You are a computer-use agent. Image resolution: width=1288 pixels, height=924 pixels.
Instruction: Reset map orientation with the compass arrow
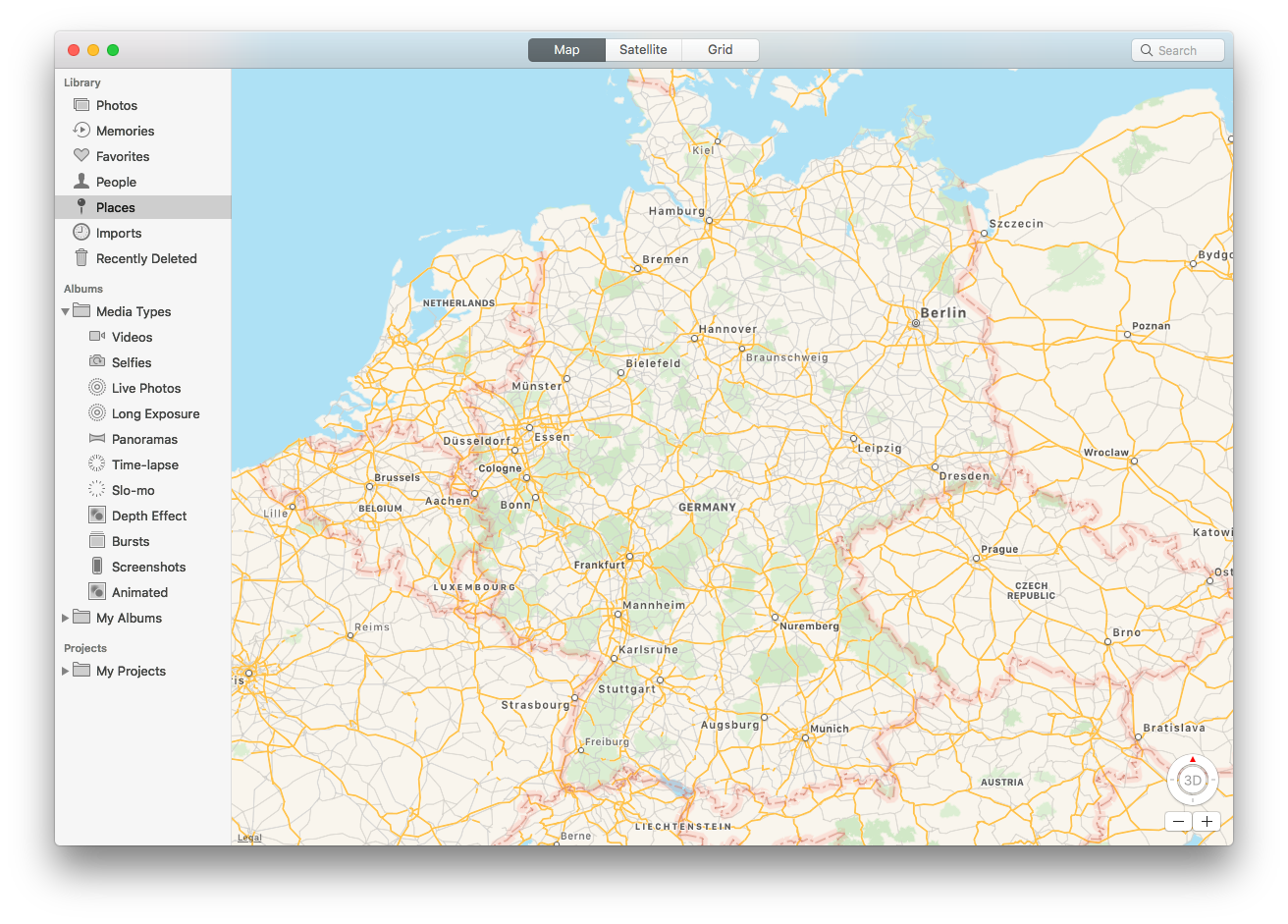[1193, 759]
